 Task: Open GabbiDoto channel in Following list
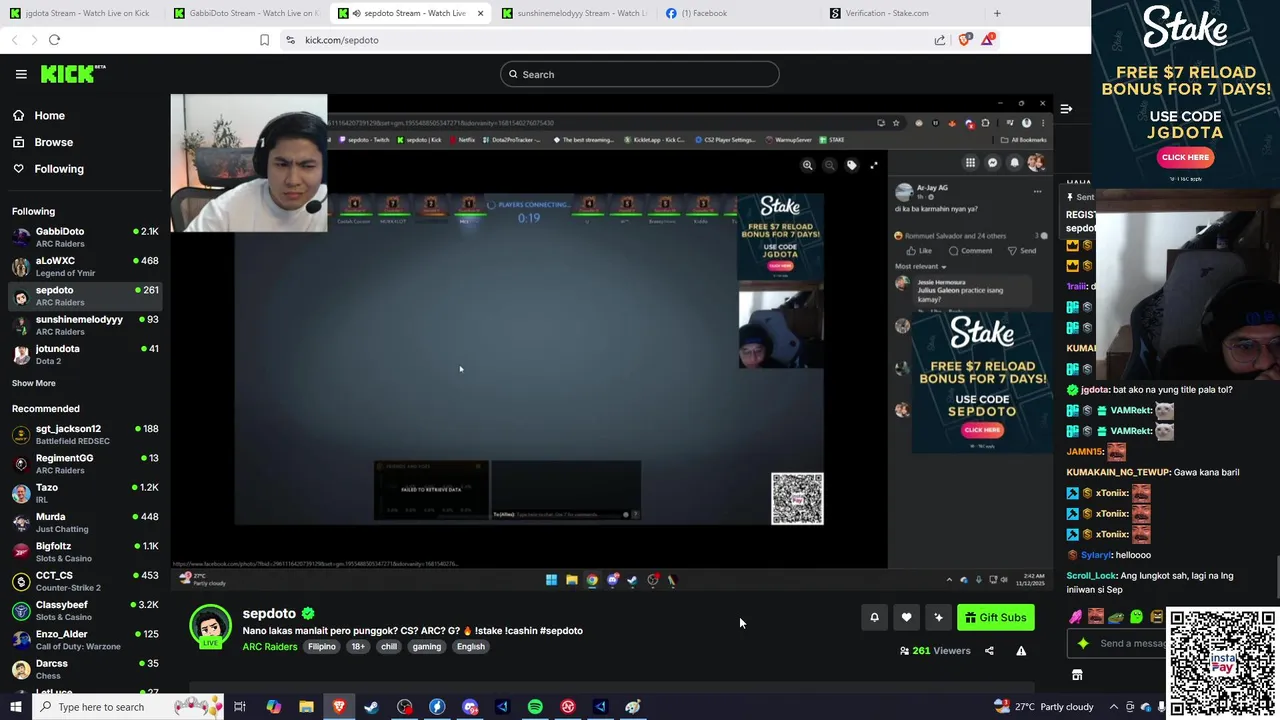[85, 237]
